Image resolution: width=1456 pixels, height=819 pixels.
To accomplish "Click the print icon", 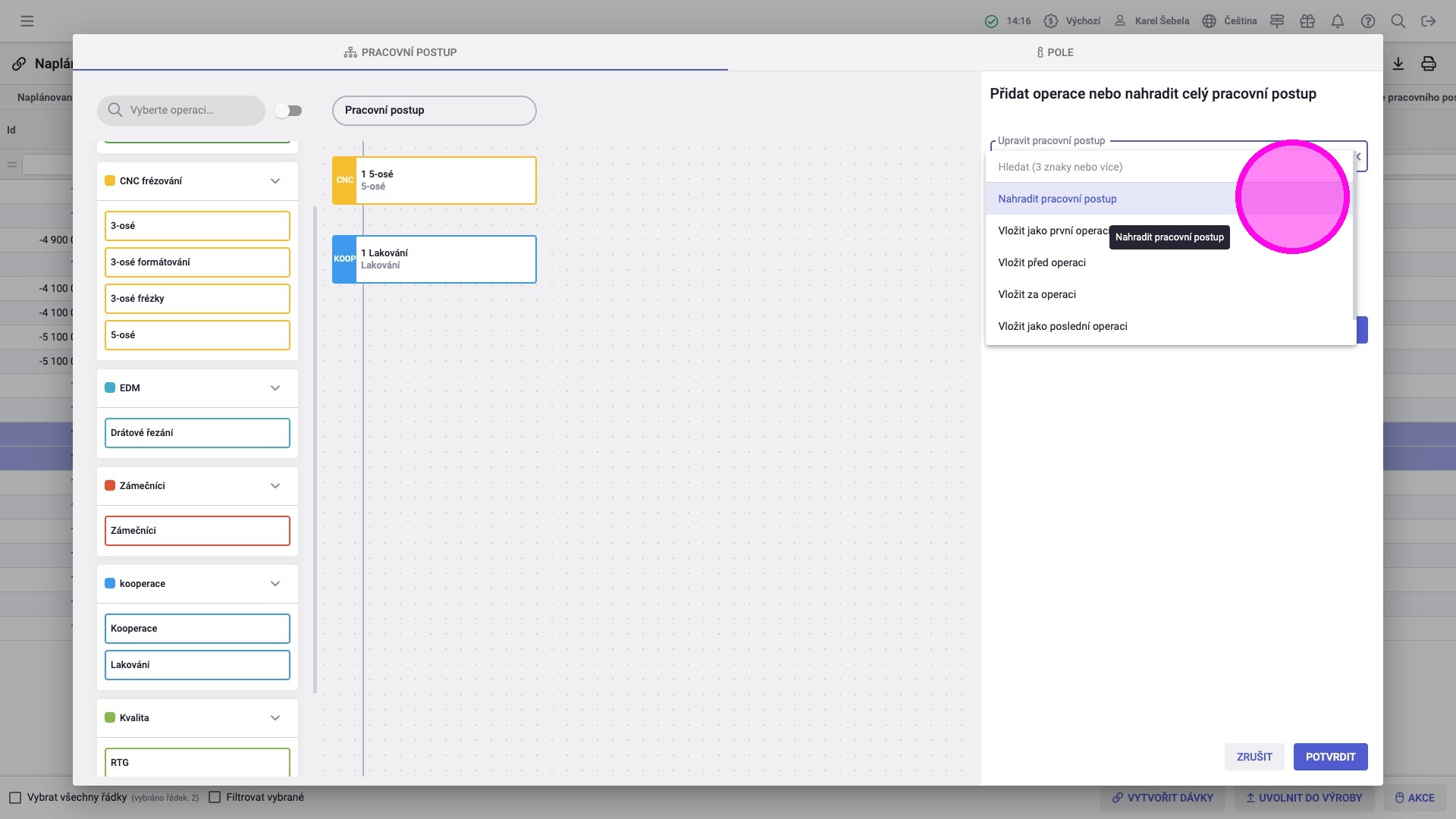I will pyautogui.click(x=1429, y=64).
